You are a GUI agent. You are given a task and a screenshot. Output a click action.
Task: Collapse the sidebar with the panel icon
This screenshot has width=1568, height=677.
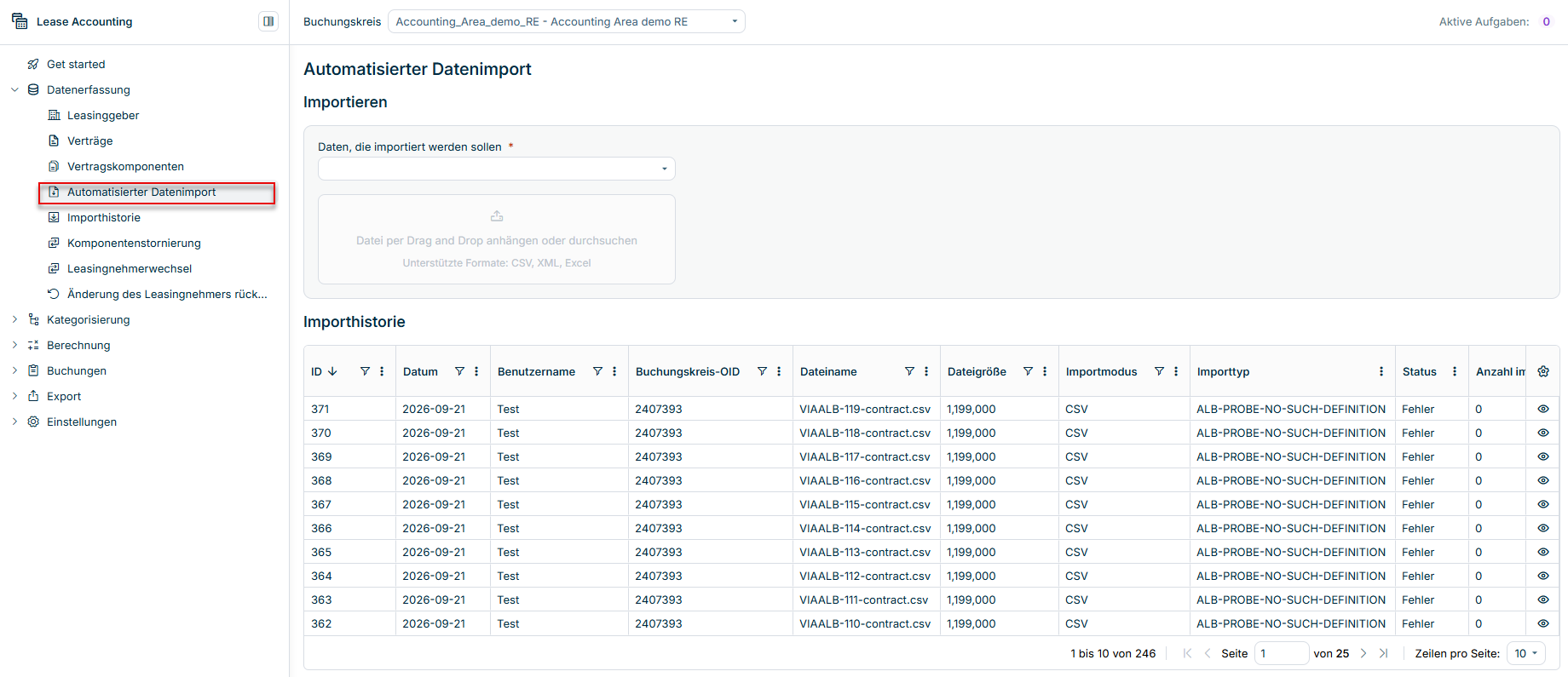pos(268,21)
